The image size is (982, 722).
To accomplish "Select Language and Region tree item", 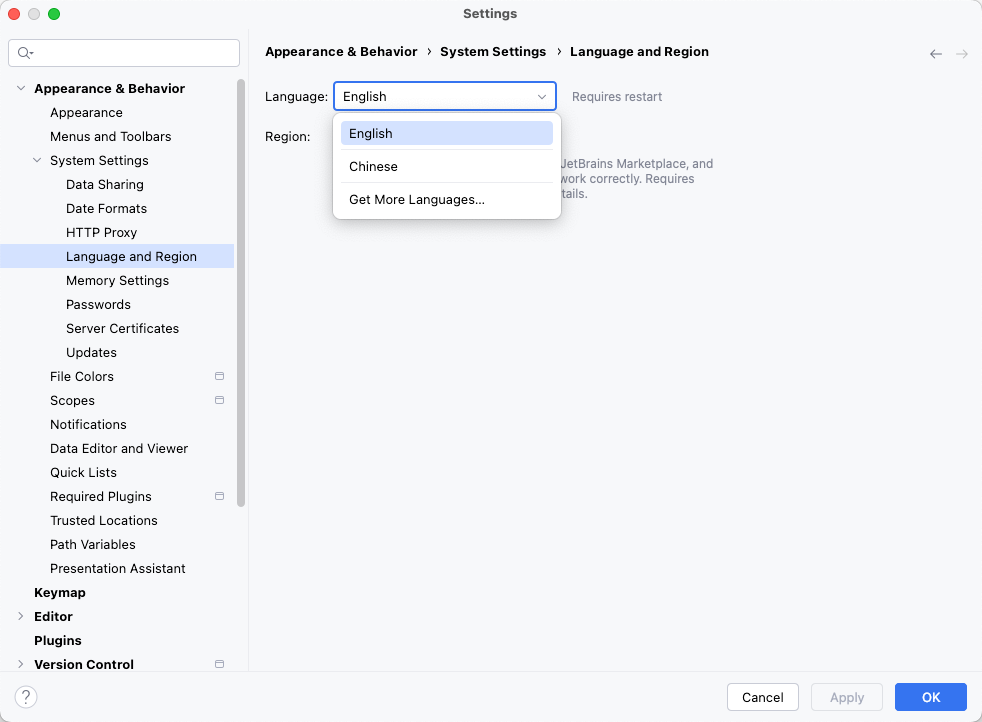I will click(117, 256).
